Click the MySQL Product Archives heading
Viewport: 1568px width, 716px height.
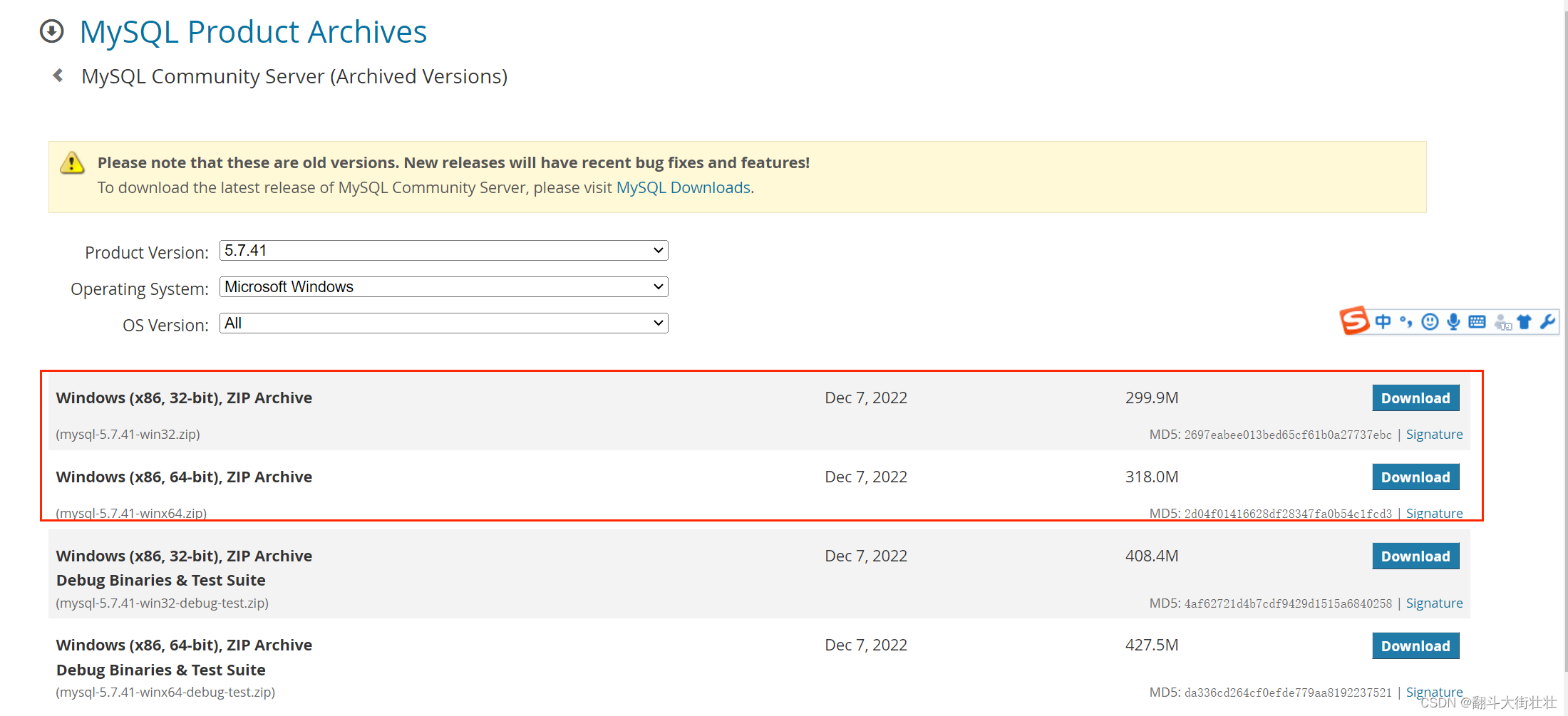253,32
